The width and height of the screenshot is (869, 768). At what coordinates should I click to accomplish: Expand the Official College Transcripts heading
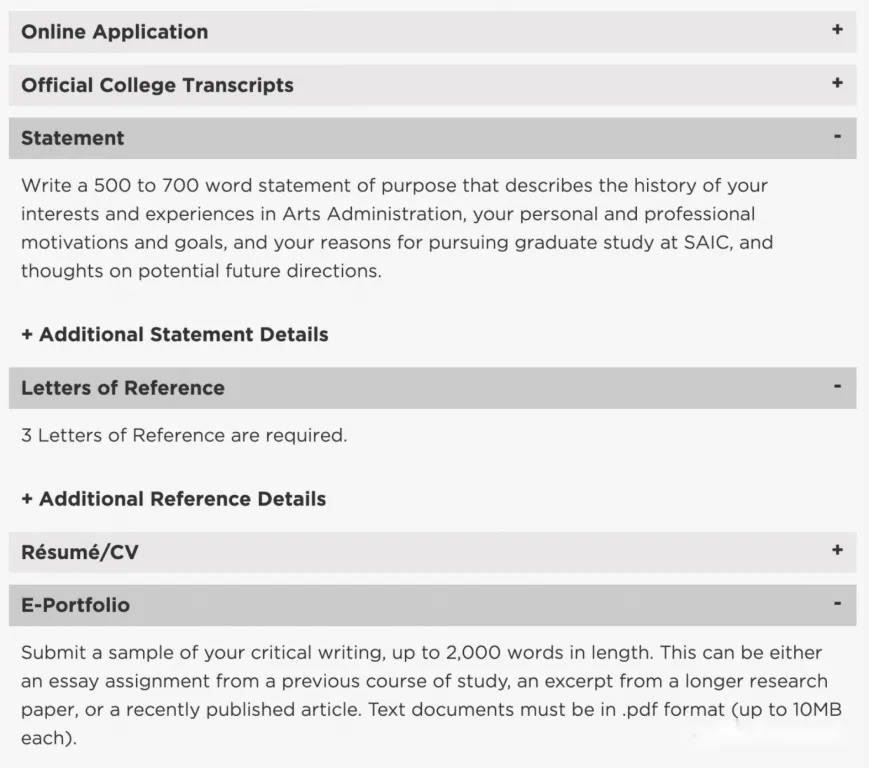(x=157, y=85)
